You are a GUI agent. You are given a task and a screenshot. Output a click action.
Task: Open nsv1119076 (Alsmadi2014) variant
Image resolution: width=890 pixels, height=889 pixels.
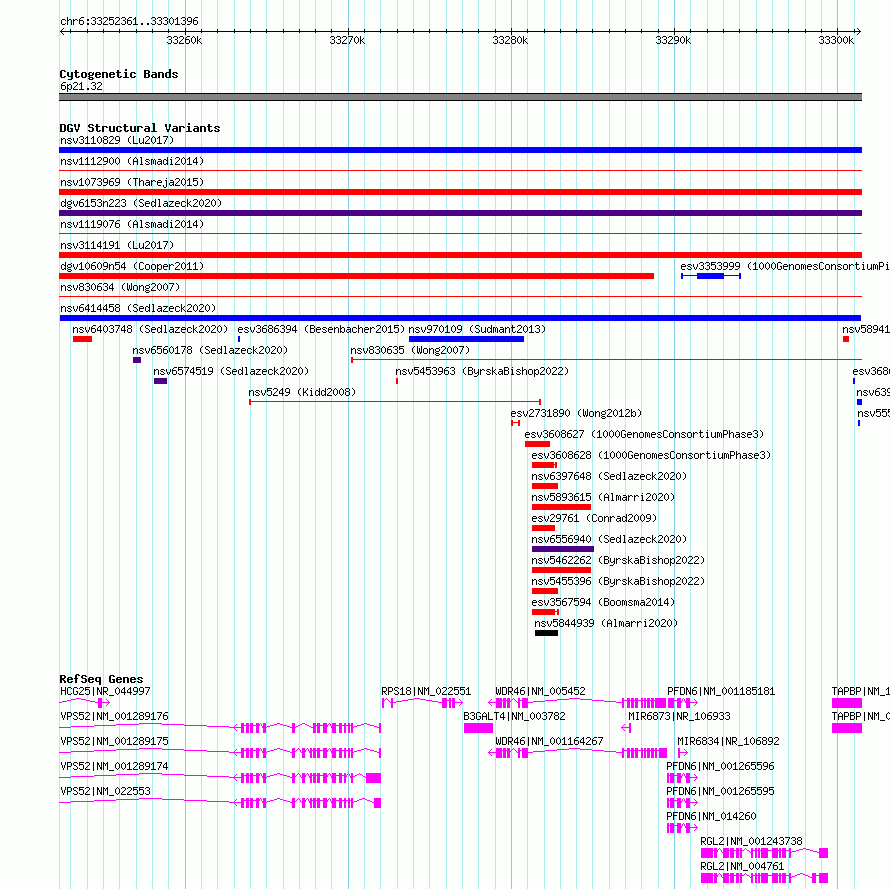(460, 233)
